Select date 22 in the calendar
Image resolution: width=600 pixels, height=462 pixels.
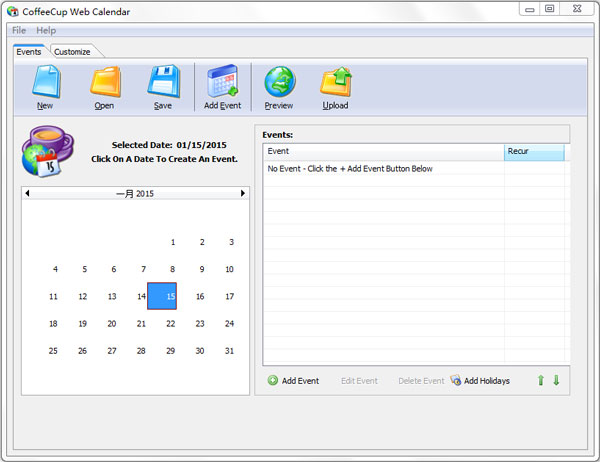point(171,323)
